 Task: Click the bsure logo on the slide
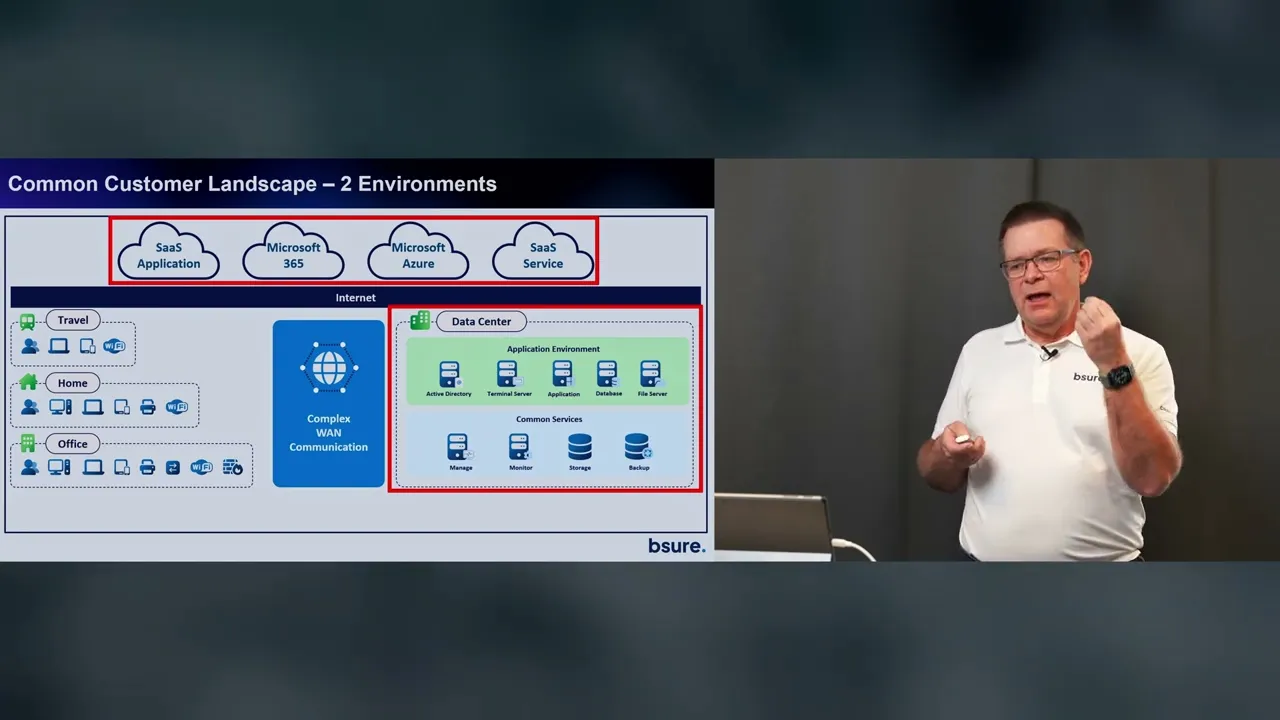pos(676,546)
